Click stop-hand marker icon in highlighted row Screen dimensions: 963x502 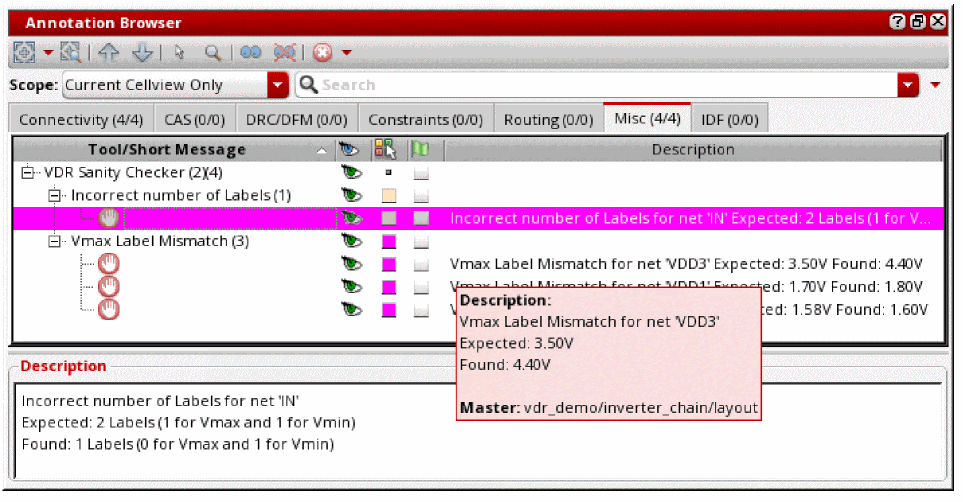tap(109, 218)
